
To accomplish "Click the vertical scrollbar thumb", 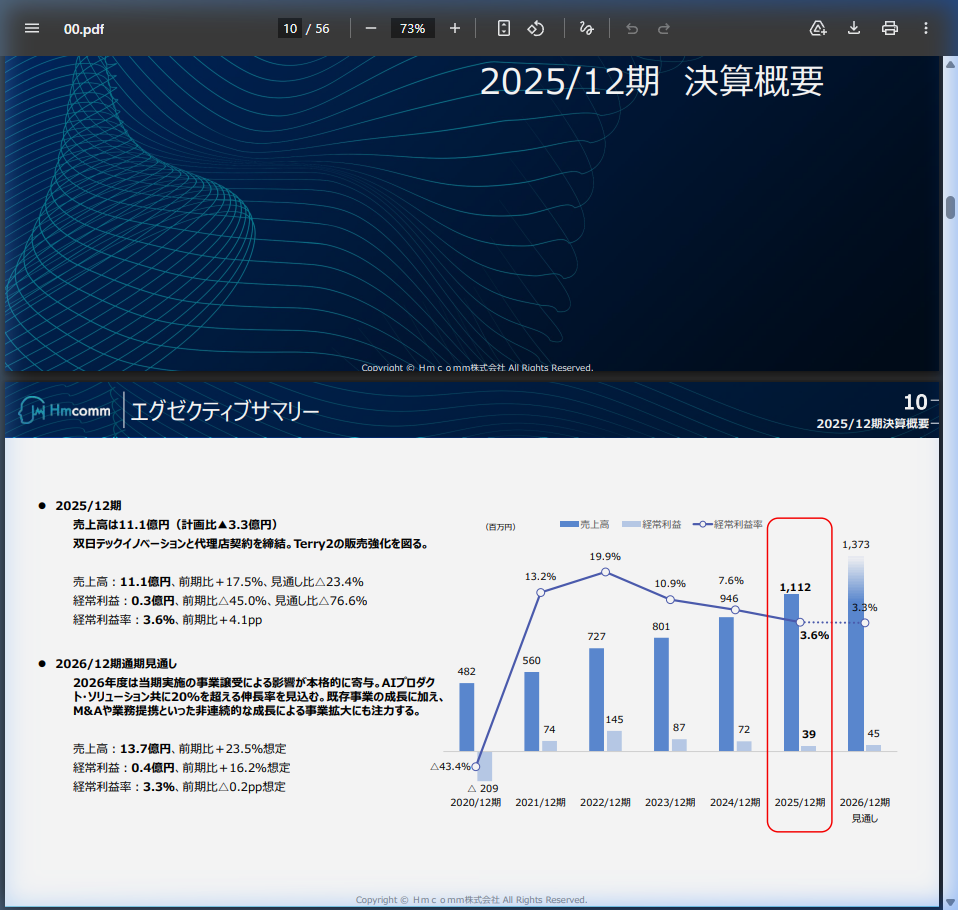I will tap(950, 205).
